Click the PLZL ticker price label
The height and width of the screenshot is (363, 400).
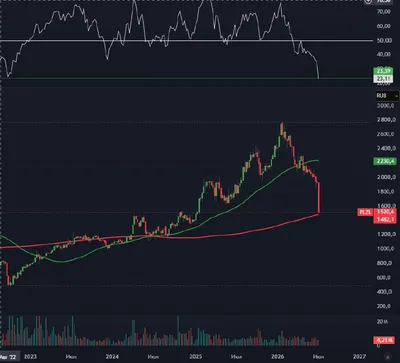click(x=365, y=212)
